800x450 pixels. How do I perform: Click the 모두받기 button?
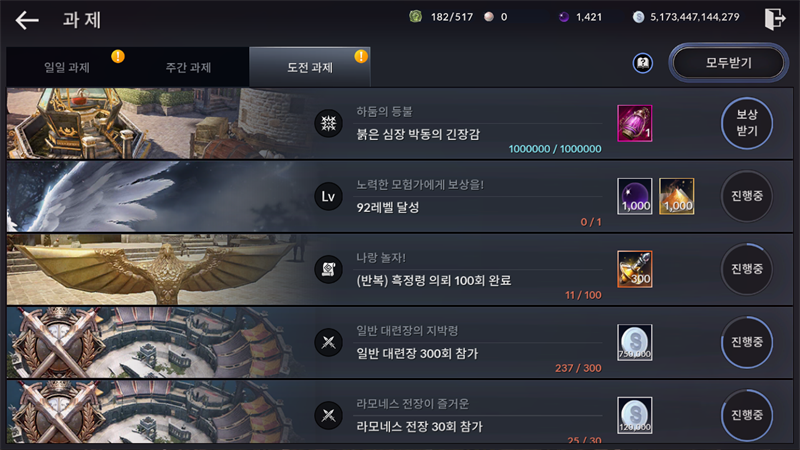pyautogui.click(x=729, y=63)
